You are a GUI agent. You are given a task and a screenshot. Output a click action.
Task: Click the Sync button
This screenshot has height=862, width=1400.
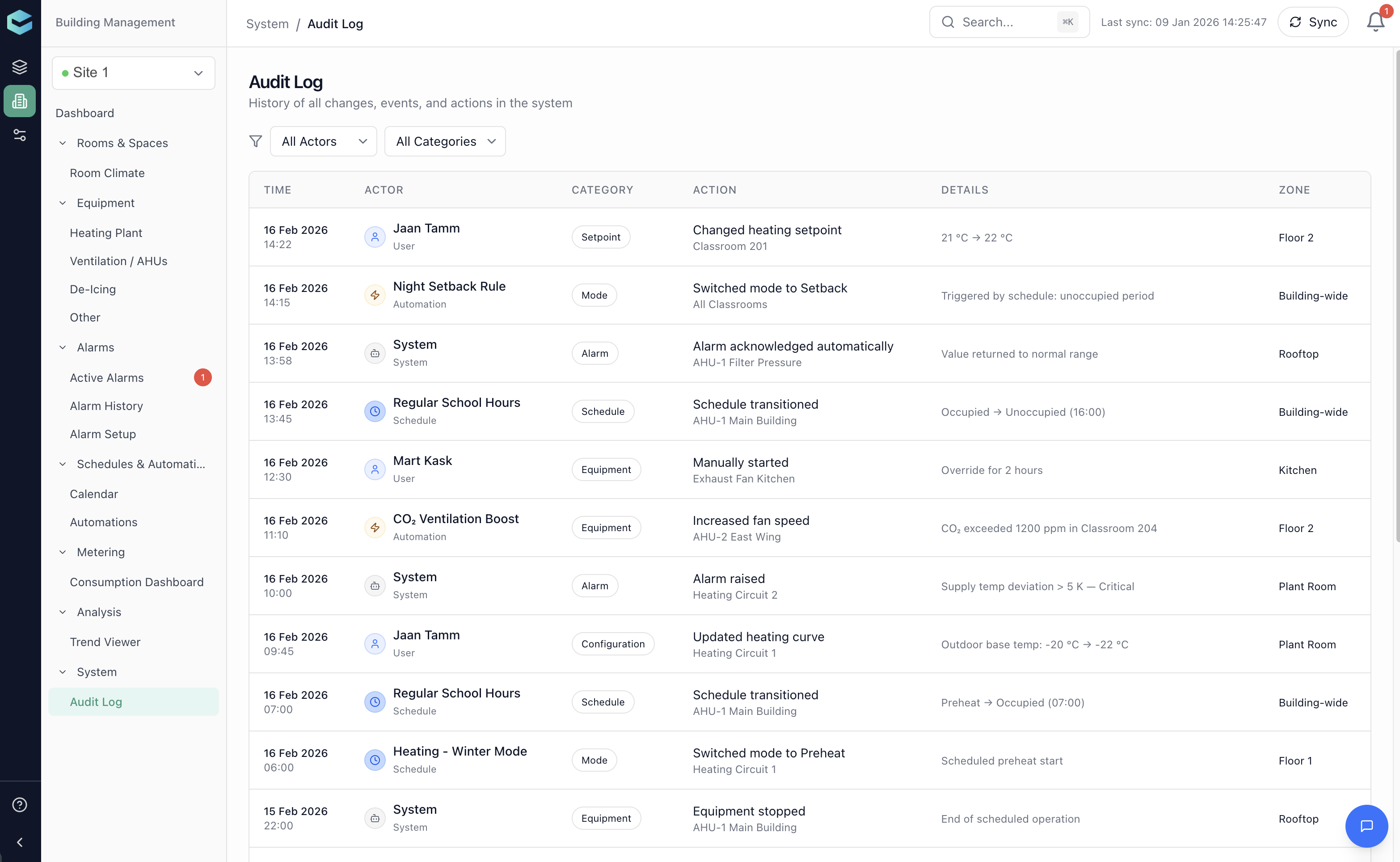(x=1312, y=21)
